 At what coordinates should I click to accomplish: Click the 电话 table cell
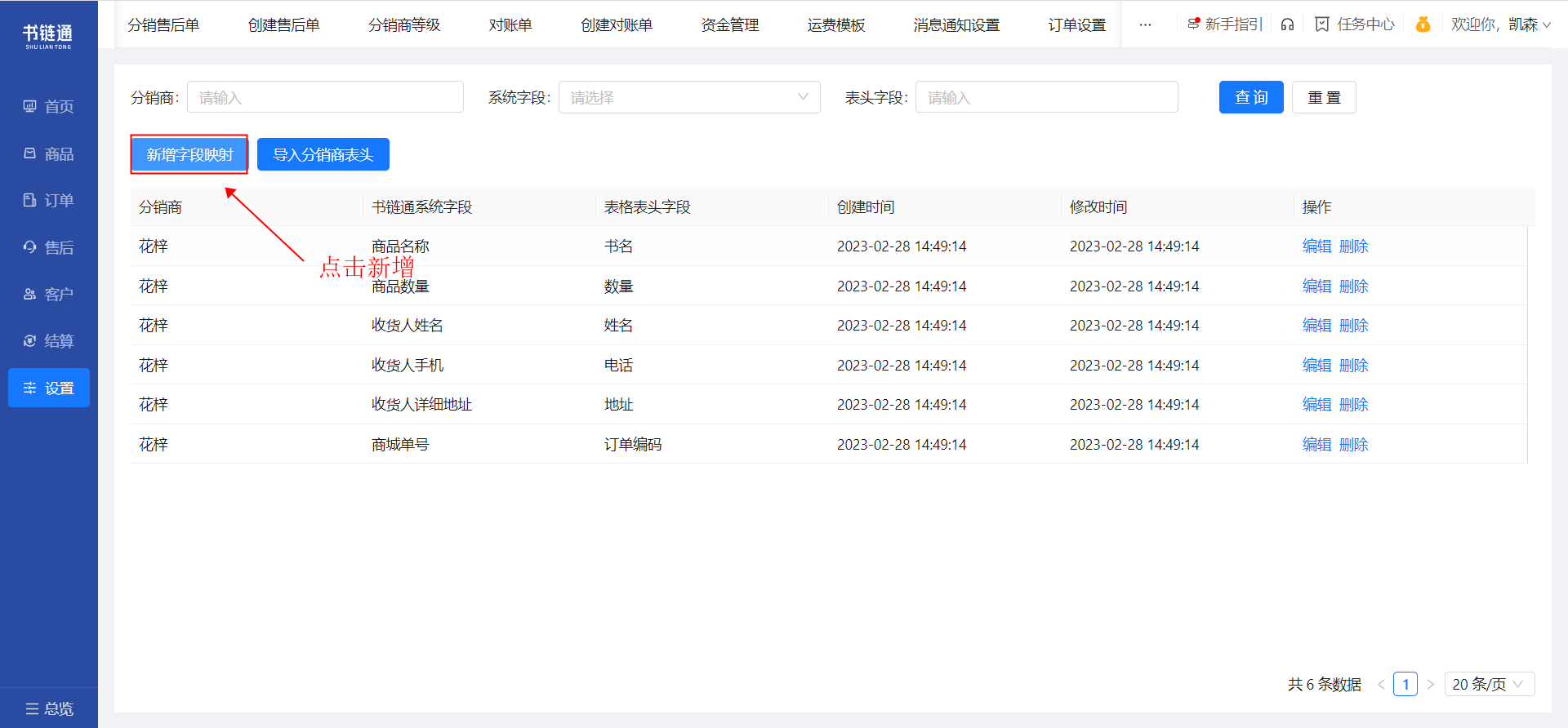[618, 366]
